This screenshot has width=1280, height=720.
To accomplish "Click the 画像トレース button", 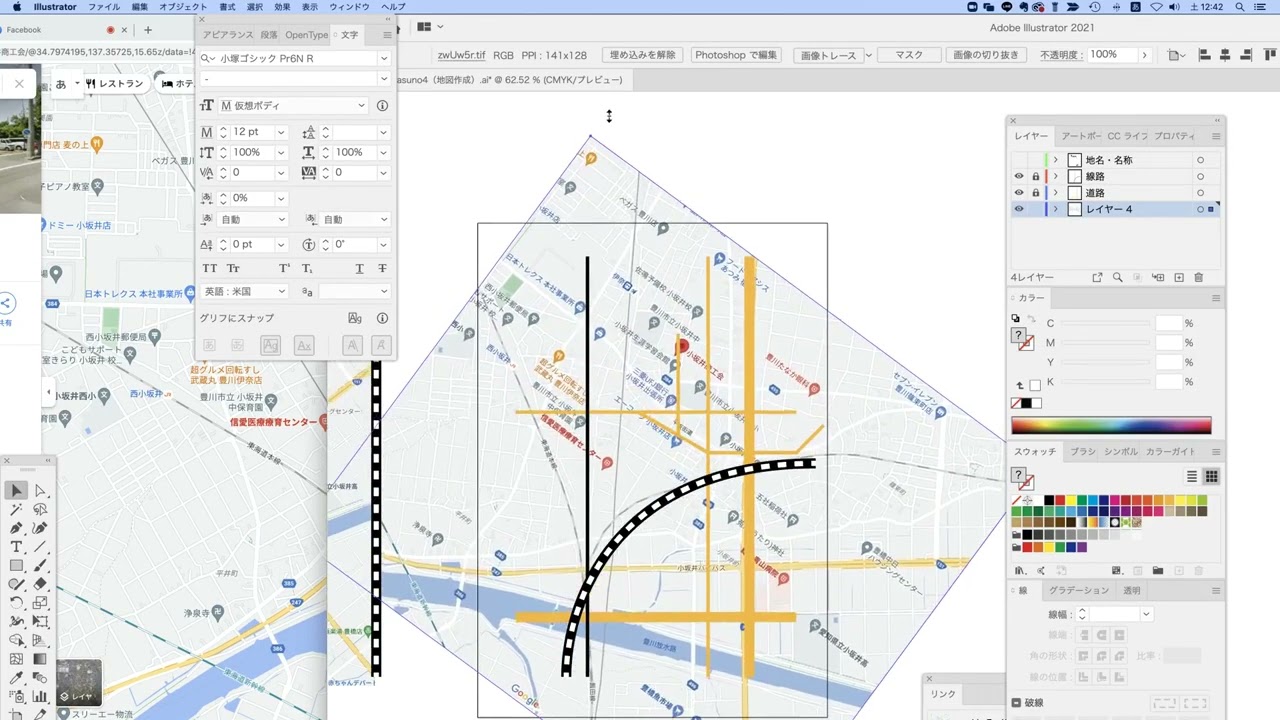I will coord(828,55).
